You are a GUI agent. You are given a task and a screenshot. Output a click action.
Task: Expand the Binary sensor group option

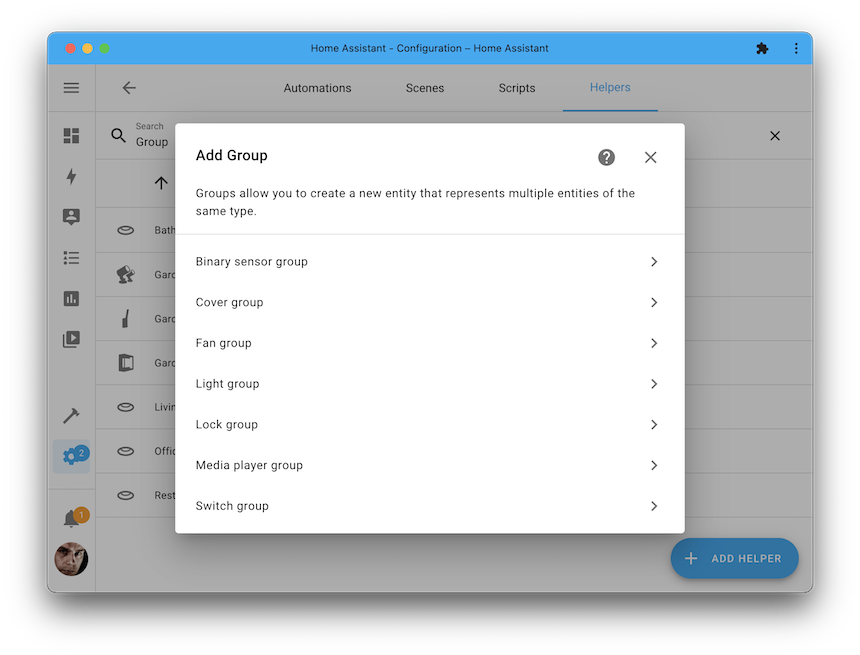click(x=427, y=261)
